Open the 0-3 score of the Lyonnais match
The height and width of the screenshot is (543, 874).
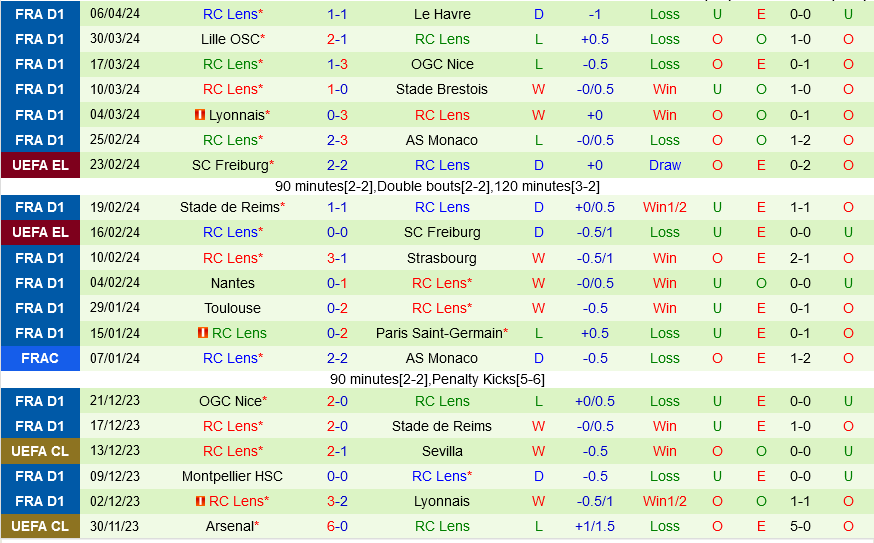pos(337,115)
